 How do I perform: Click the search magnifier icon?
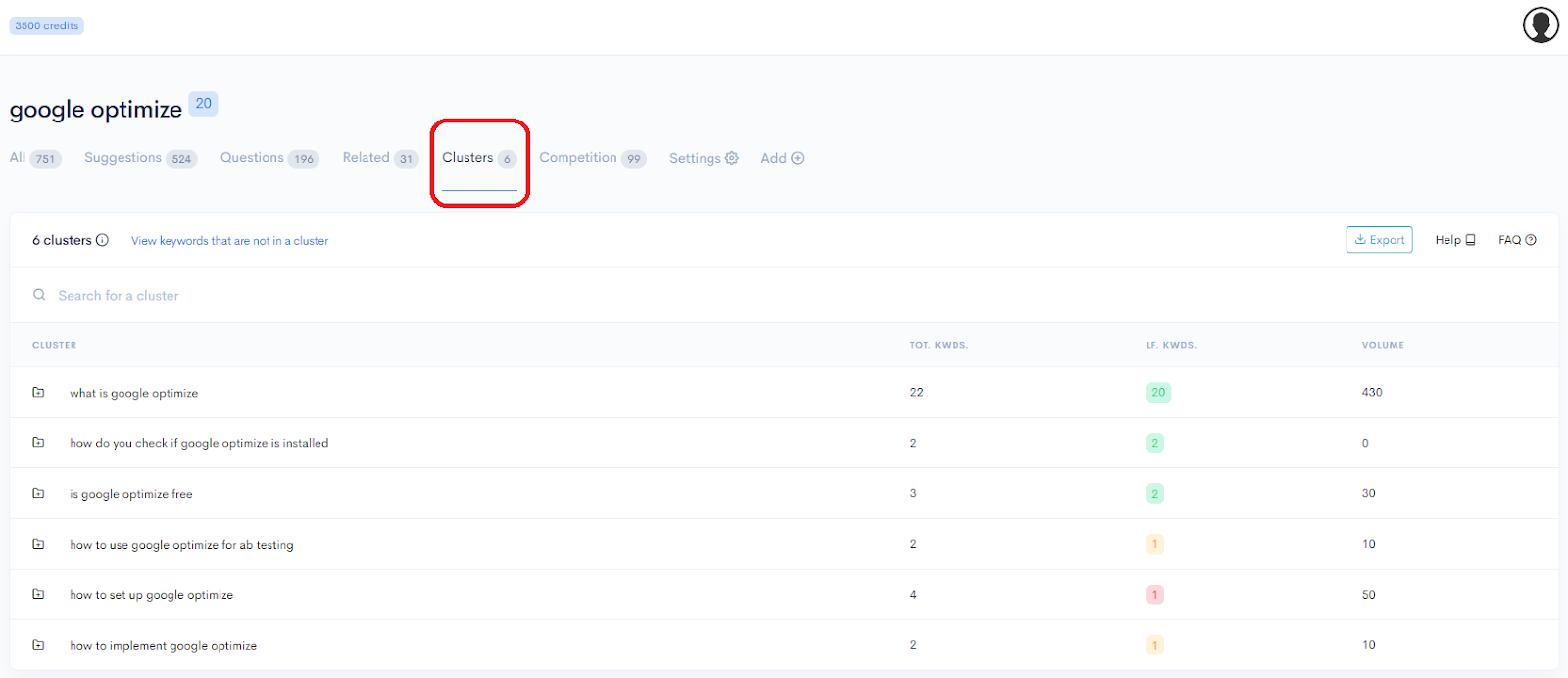[39, 295]
